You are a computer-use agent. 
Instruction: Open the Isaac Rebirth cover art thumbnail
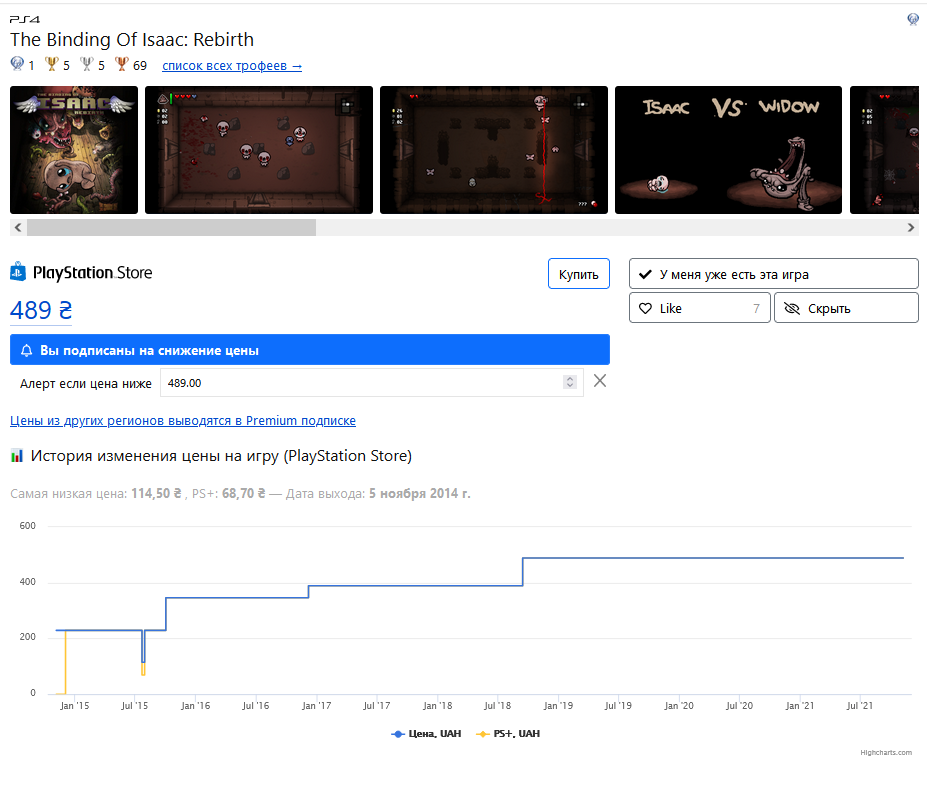point(74,150)
